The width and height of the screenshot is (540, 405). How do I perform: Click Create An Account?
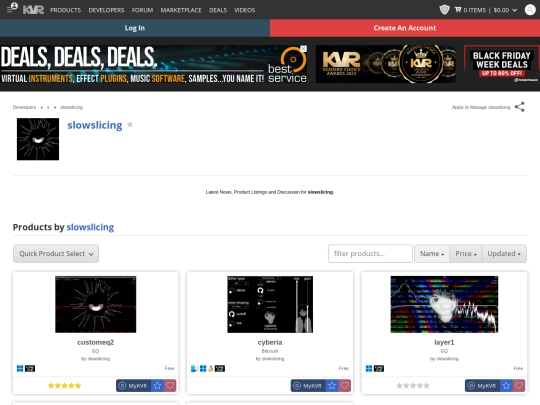coord(405,28)
